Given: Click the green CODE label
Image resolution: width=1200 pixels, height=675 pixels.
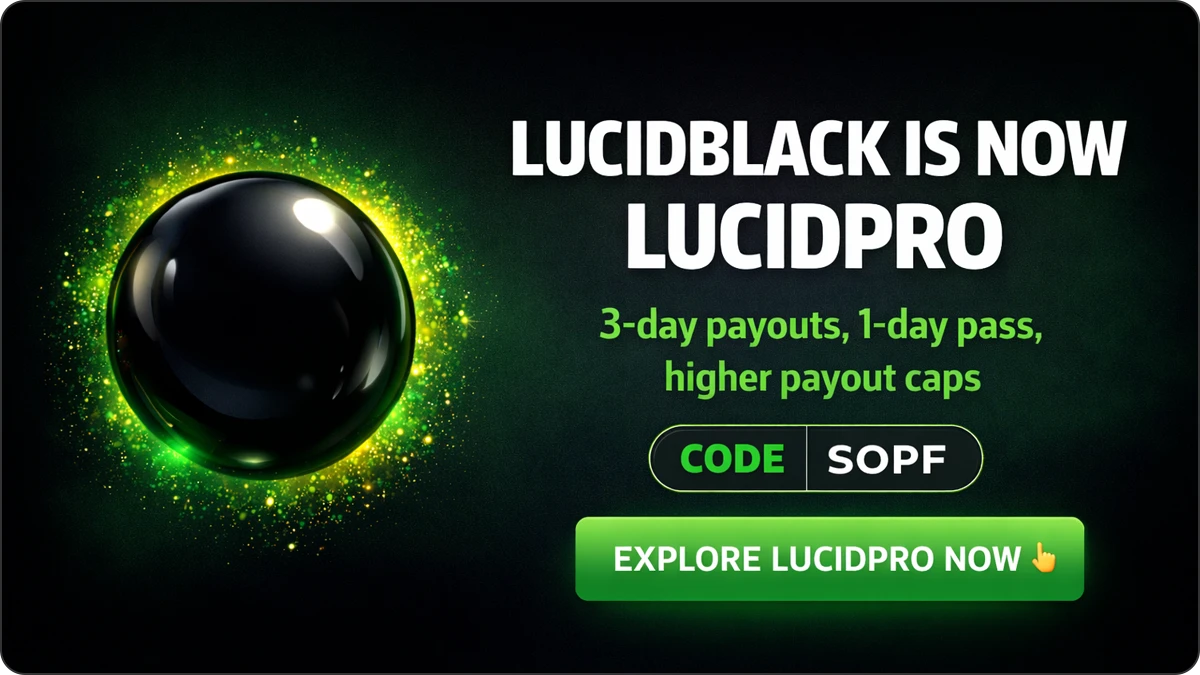Looking at the screenshot, I should tap(732, 459).
